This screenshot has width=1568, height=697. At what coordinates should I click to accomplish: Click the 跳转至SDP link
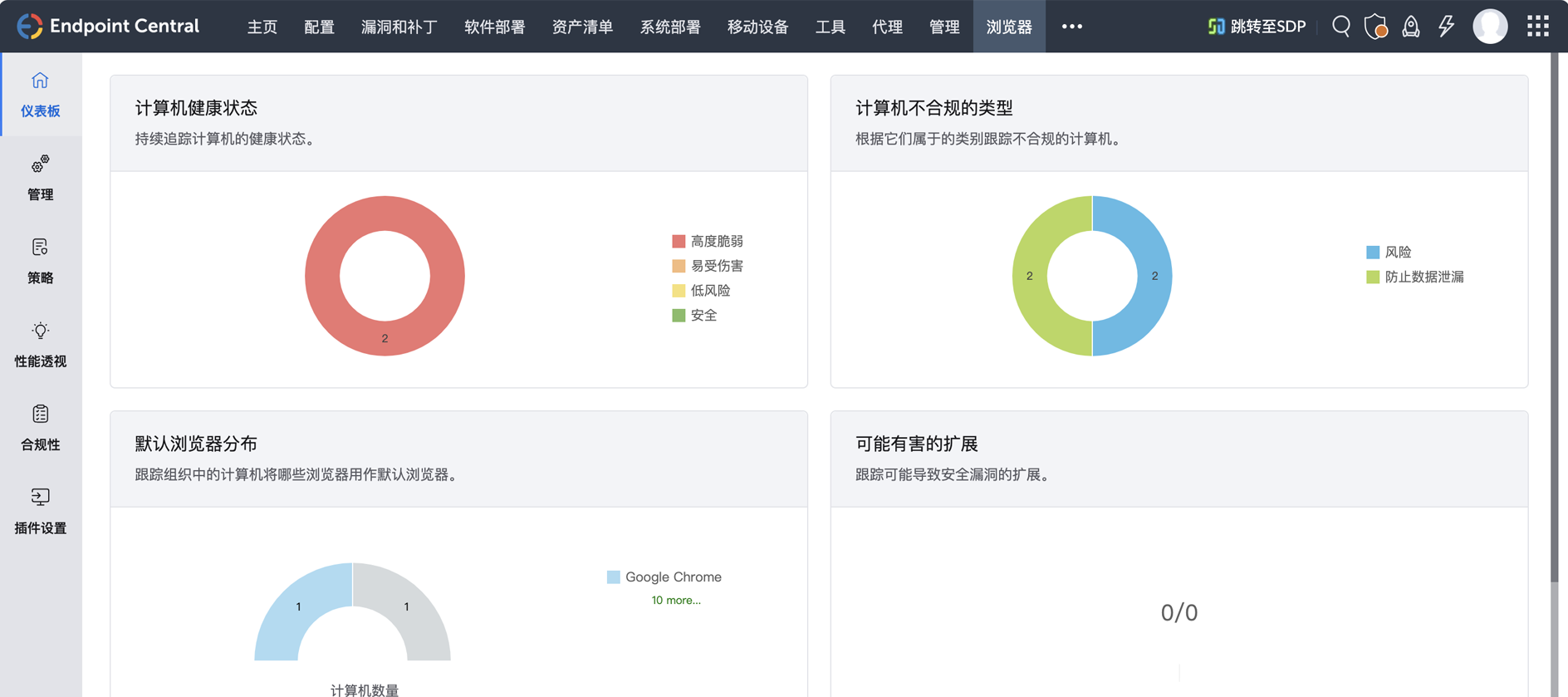[1257, 27]
